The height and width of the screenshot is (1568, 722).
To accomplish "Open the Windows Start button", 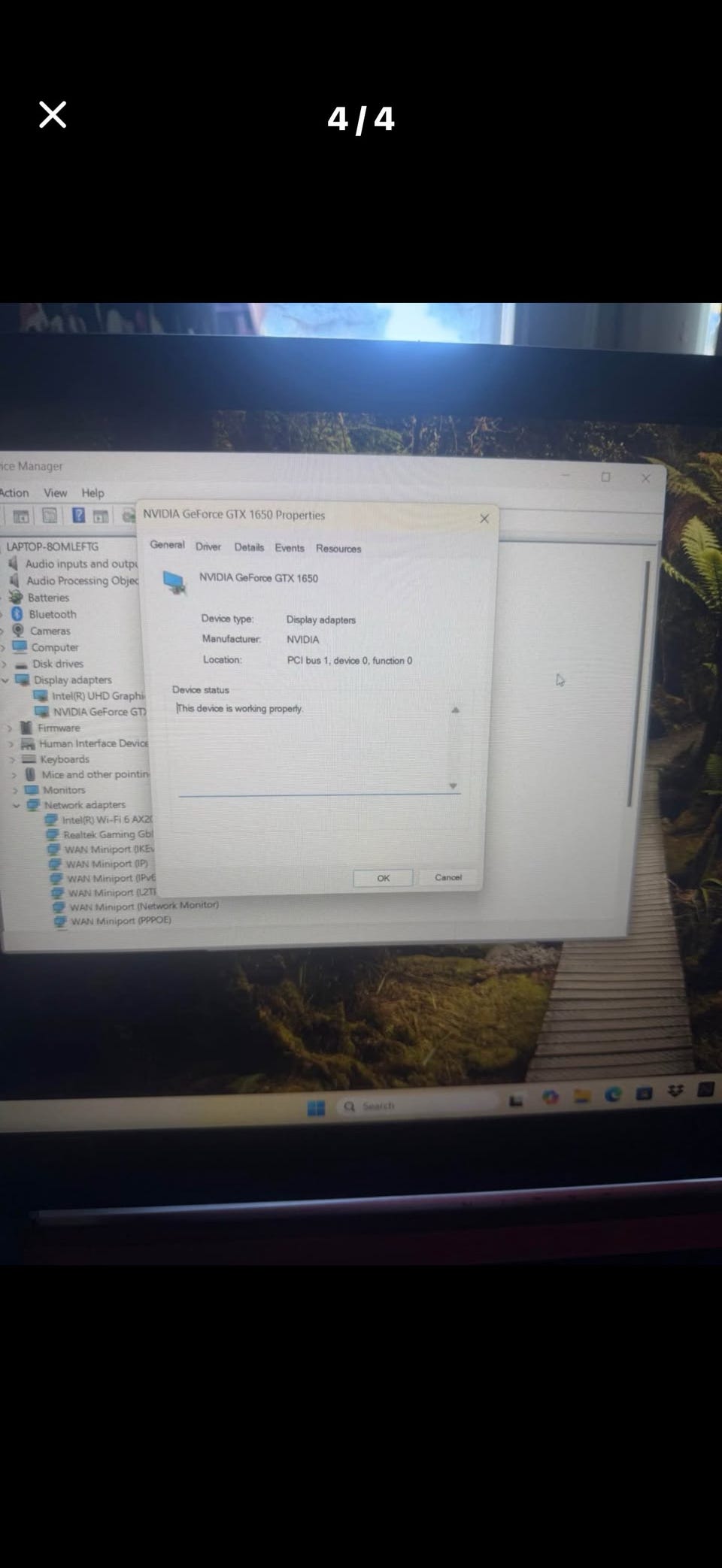I will [316, 1108].
